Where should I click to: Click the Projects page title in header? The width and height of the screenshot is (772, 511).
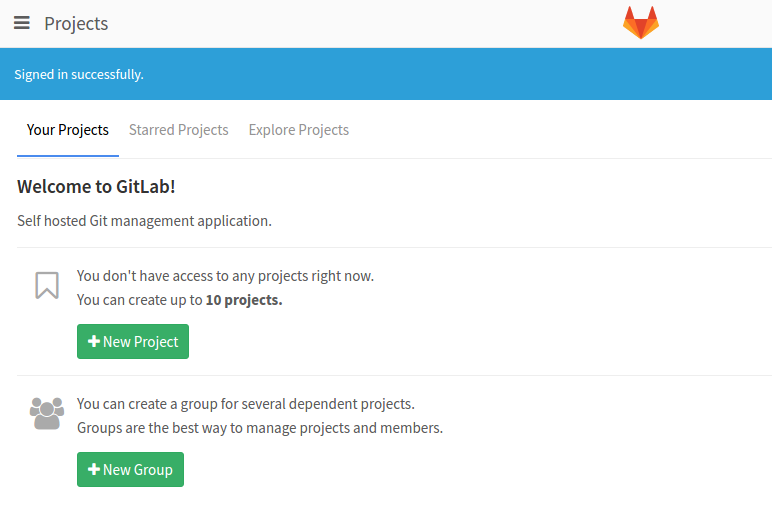(x=76, y=24)
